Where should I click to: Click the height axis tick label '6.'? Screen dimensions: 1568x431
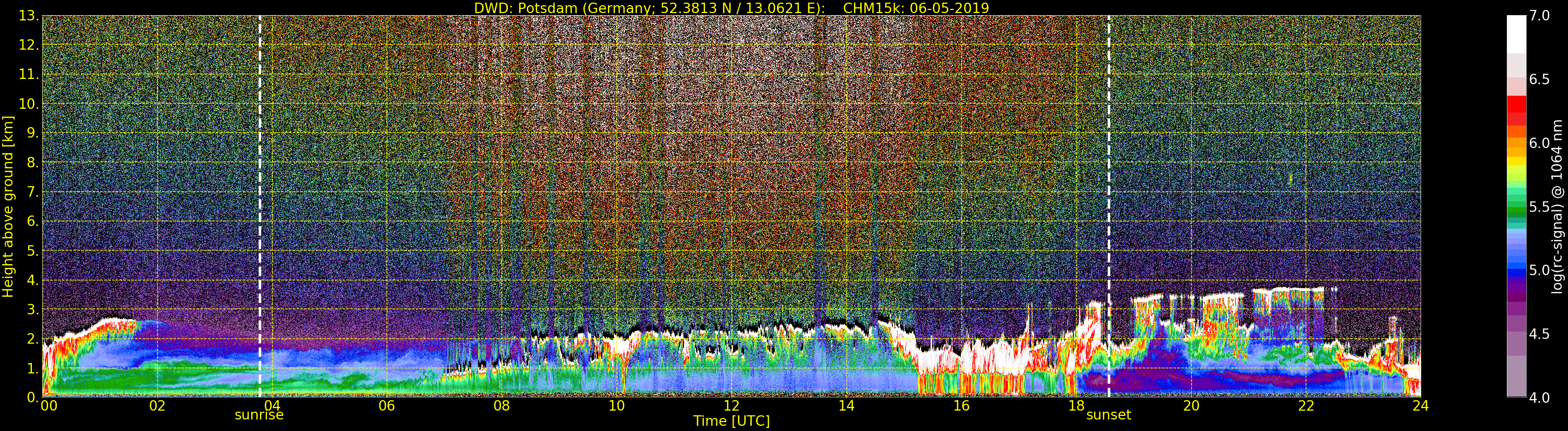click(33, 221)
